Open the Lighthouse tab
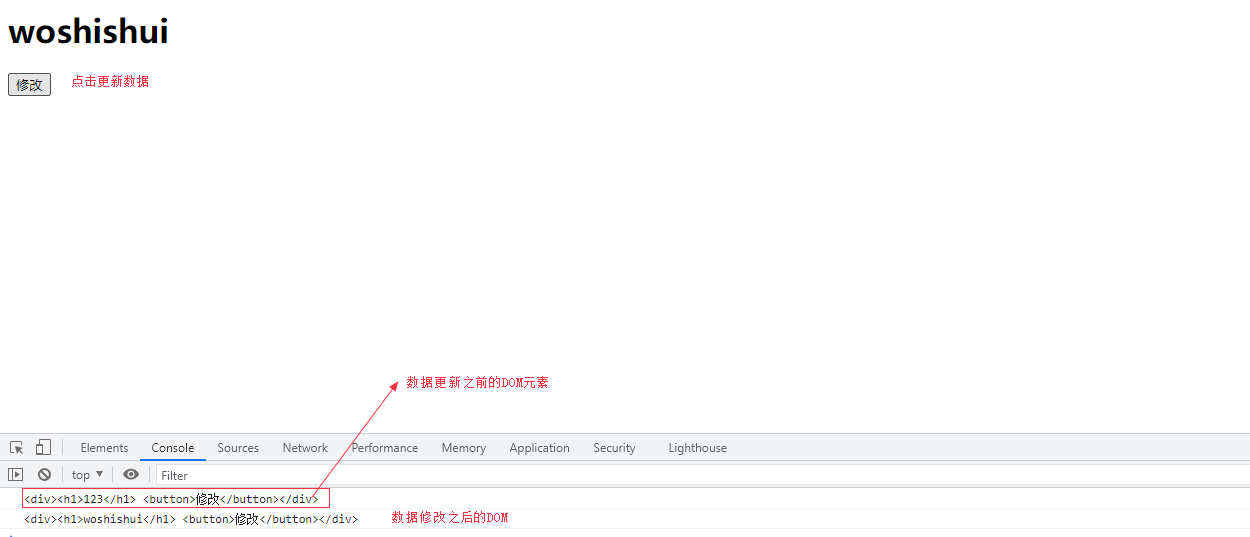The image size is (1250, 537). 698,448
